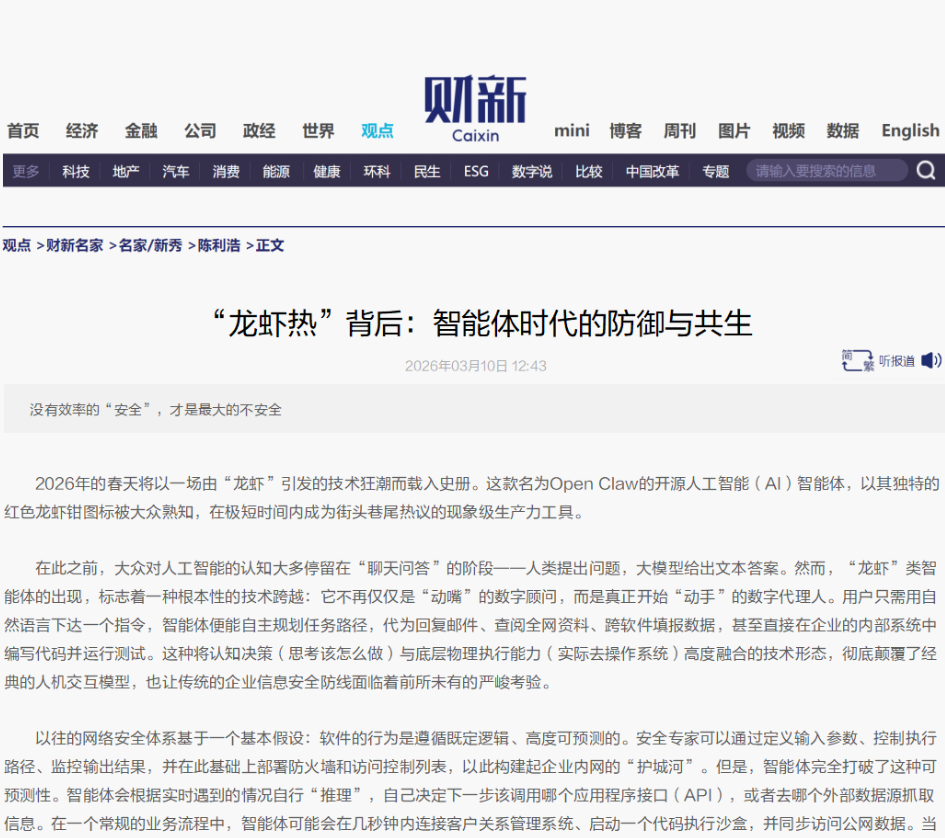The image size is (945, 838).
Task: Click the 正文 breadcrumb item
Action: (x=269, y=245)
